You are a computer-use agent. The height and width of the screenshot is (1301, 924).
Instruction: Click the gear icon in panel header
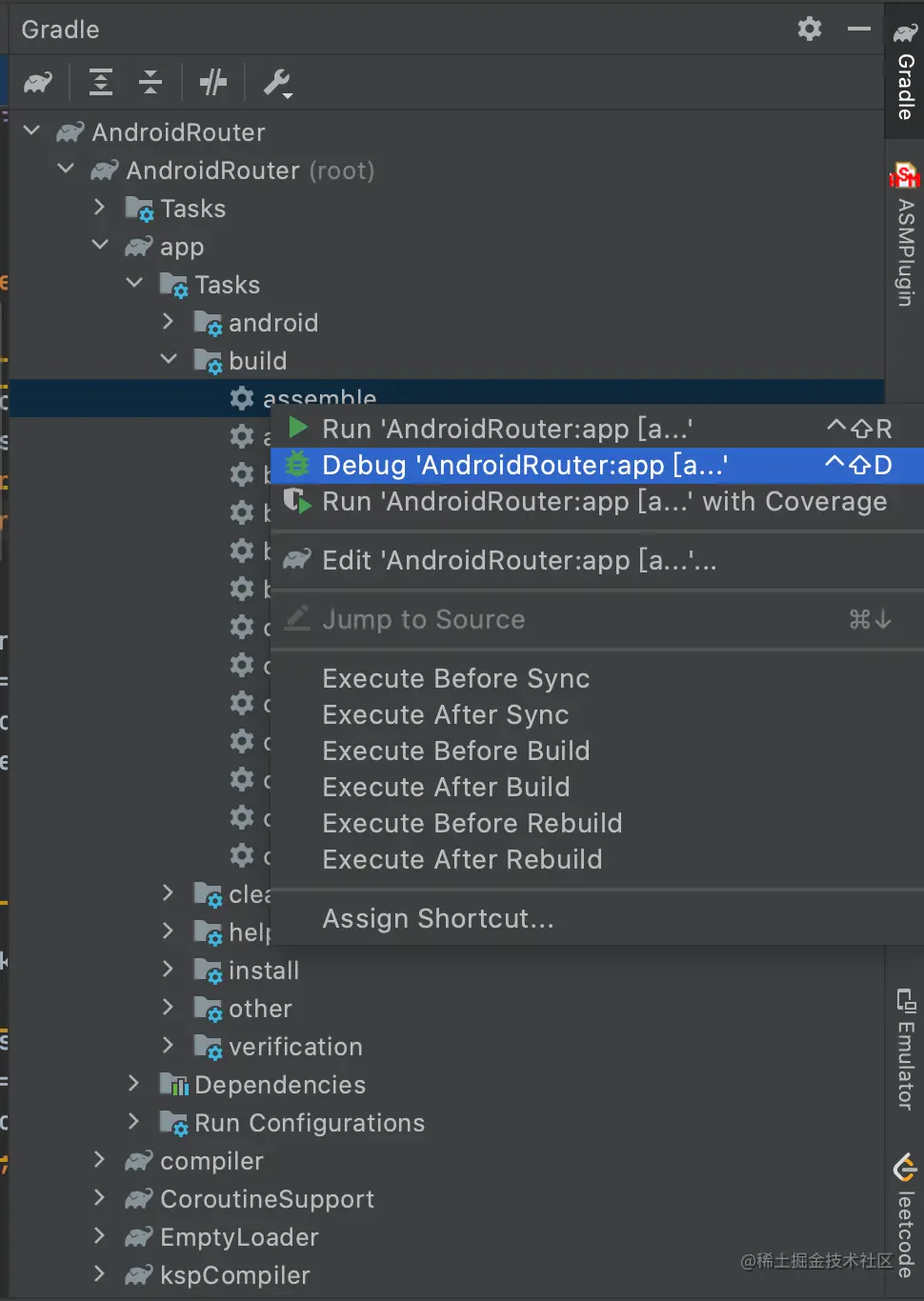click(x=809, y=29)
